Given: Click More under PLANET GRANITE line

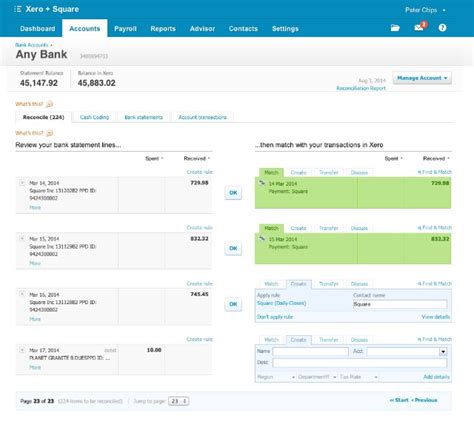Looking at the screenshot, I should point(35,367).
